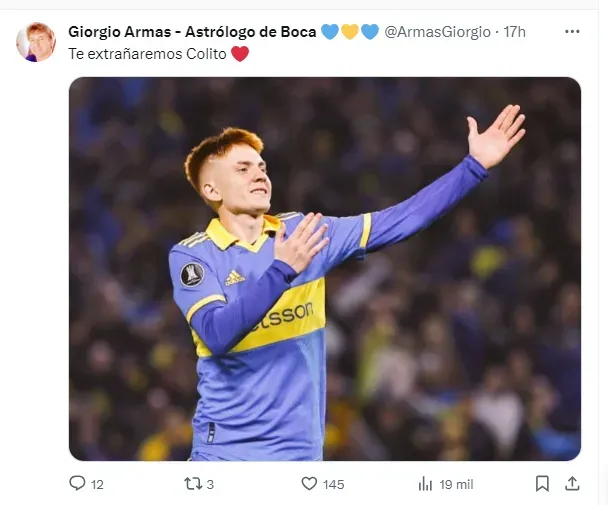
Task: Open the three-dot more options menu
Action: pos(572,32)
